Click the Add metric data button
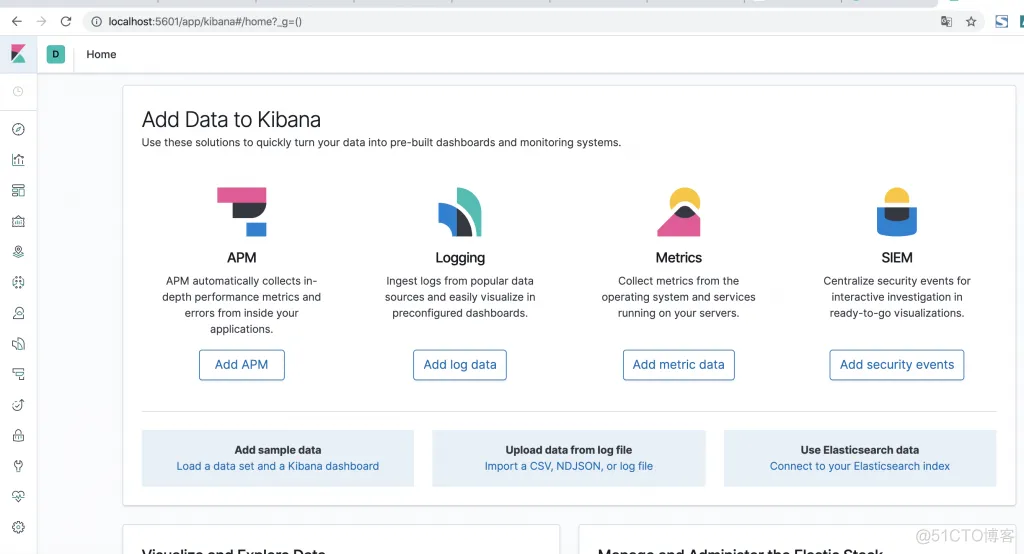The image size is (1024, 554). tap(678, 365)
